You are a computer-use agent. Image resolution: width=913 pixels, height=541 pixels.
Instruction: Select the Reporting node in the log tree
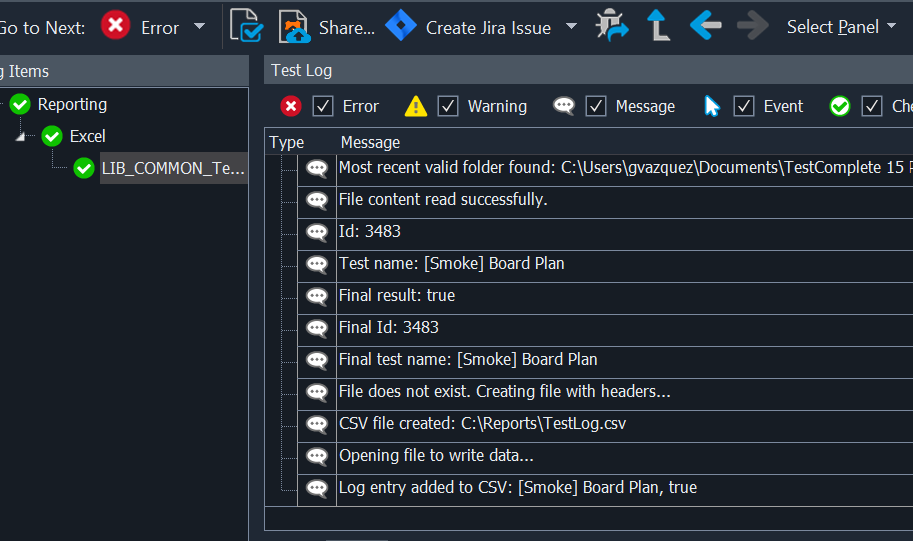pyautogui.click(x=72, y=104)
